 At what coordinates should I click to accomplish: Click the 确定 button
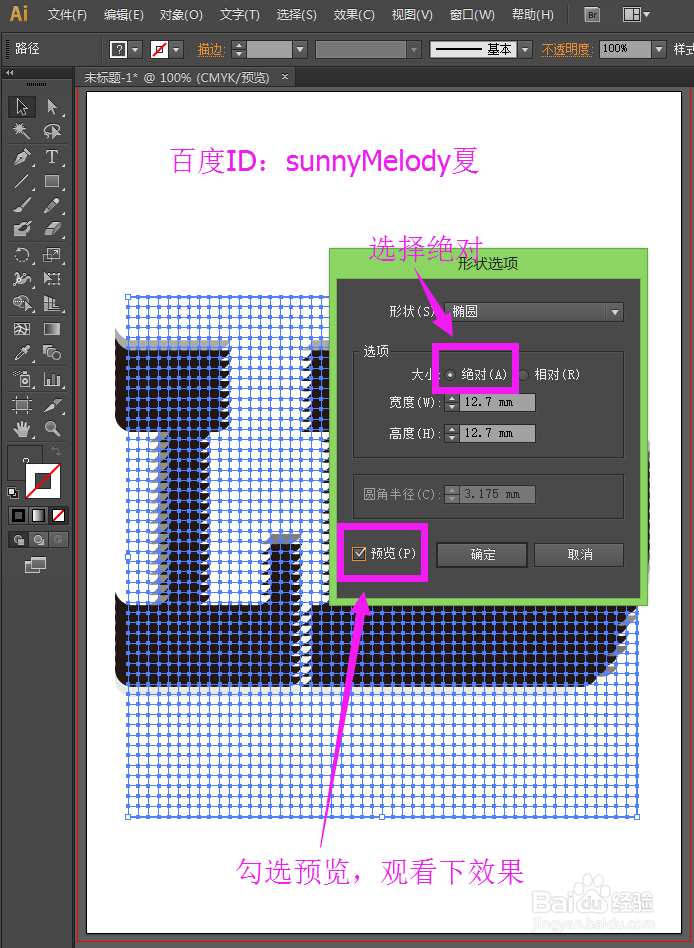pyautogui.click(x=482, y=554)
